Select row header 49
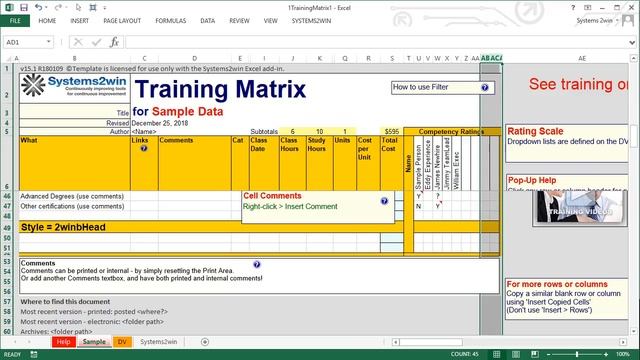This screenshot has height=360, width=640. click(x=7, y=227)
